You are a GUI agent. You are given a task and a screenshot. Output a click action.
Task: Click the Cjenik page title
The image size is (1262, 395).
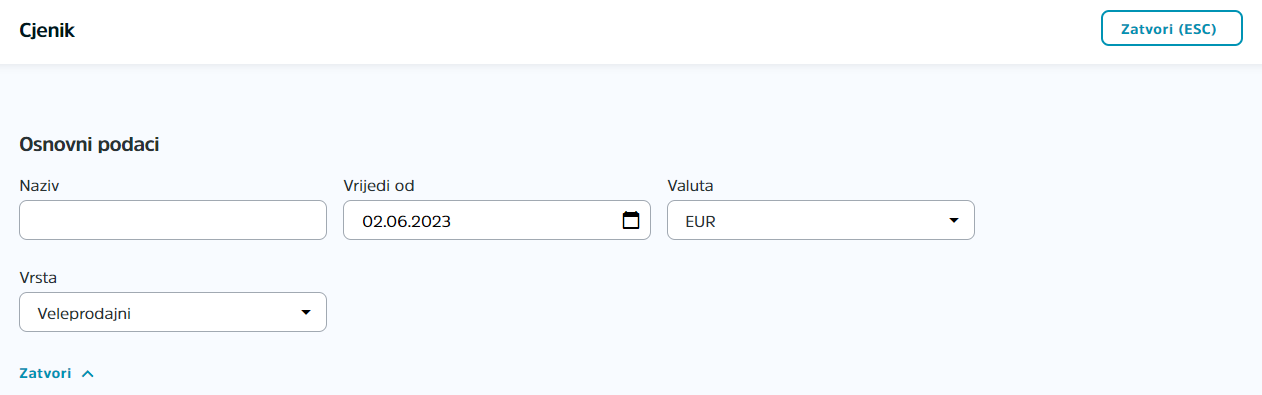(x=47, y=31)
